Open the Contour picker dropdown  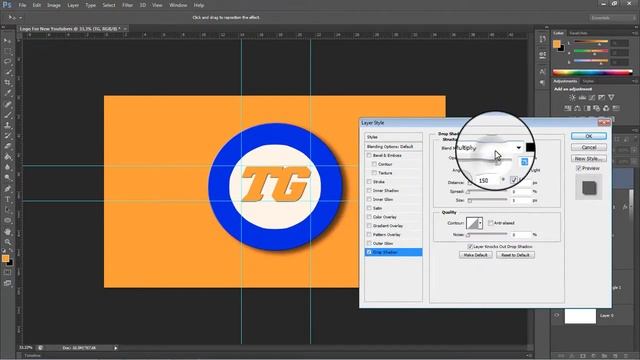tap(480, 223)
